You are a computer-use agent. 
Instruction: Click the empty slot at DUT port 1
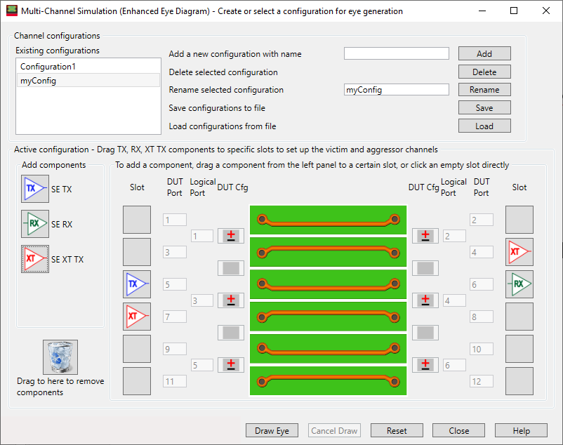tap(137, 219)
